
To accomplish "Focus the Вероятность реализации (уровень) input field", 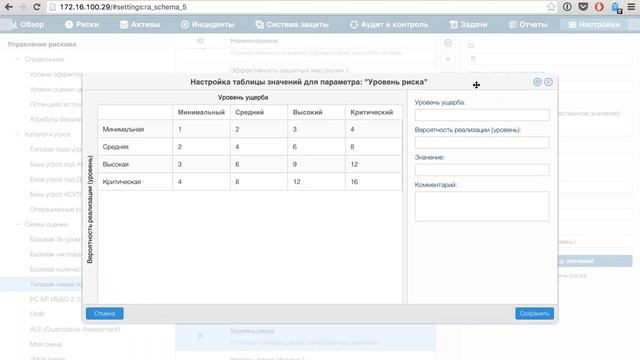I will [x=482, y=142].
